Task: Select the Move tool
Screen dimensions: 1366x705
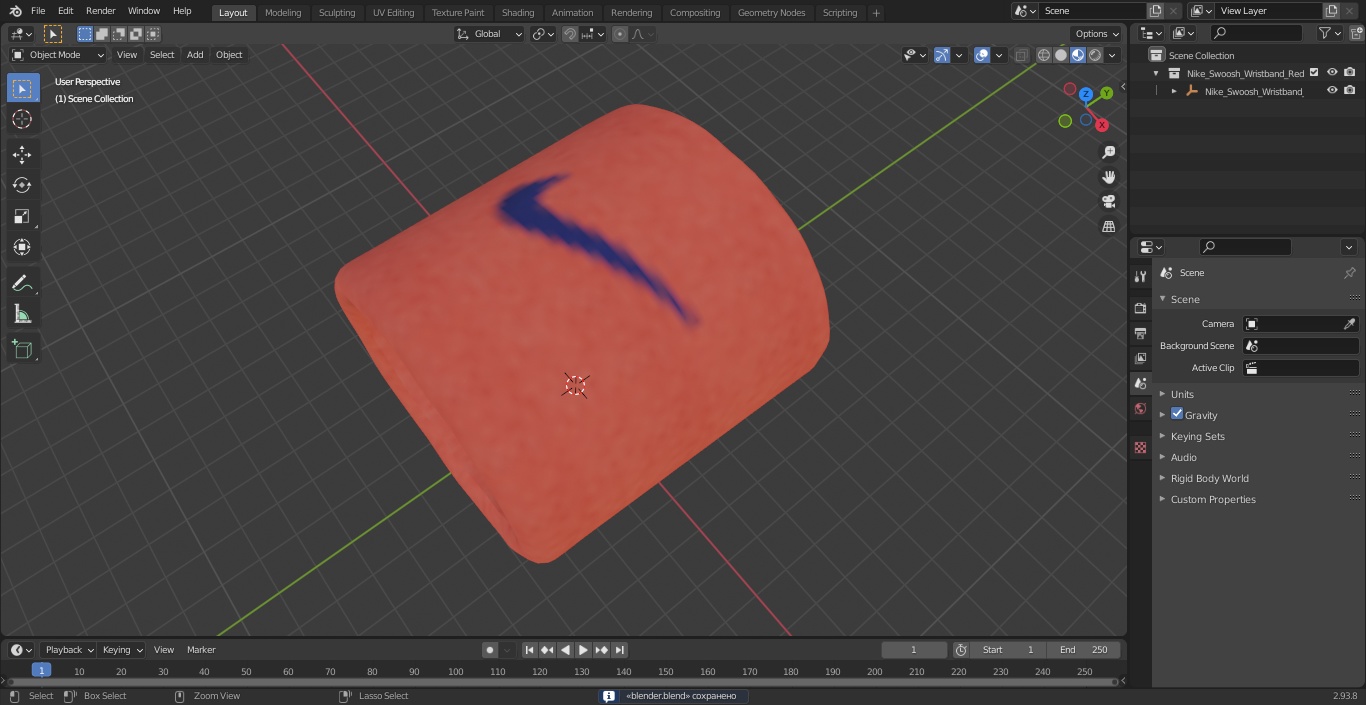Action: coord(22,154)
